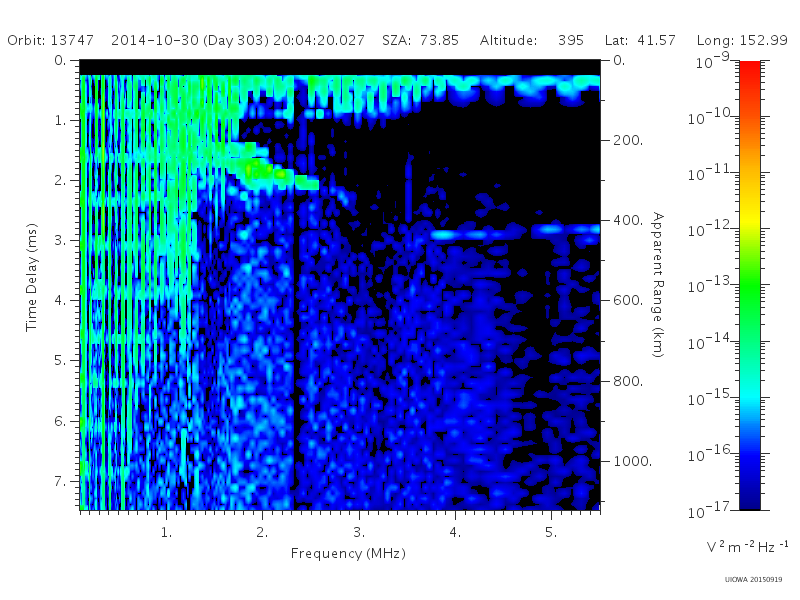
Task: Click the 4. tick on Time Delay axis
Action: (60, 301)
